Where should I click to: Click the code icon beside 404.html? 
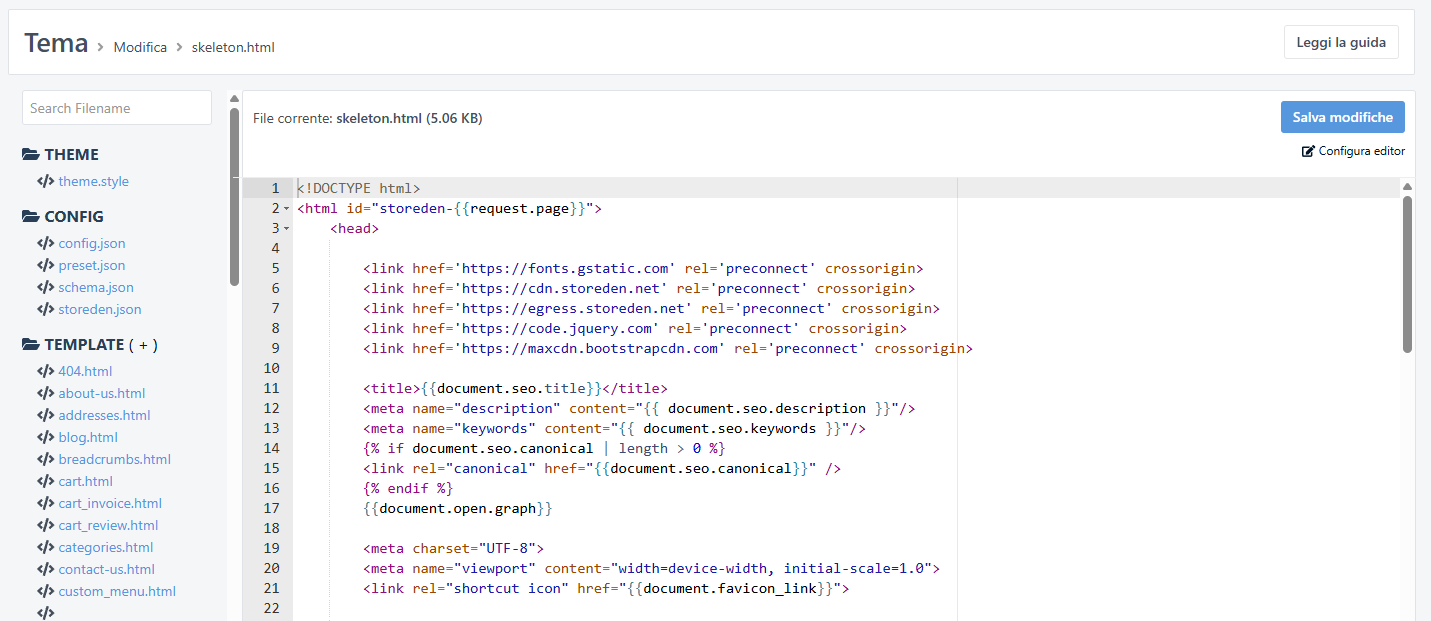tap(45, 372)
